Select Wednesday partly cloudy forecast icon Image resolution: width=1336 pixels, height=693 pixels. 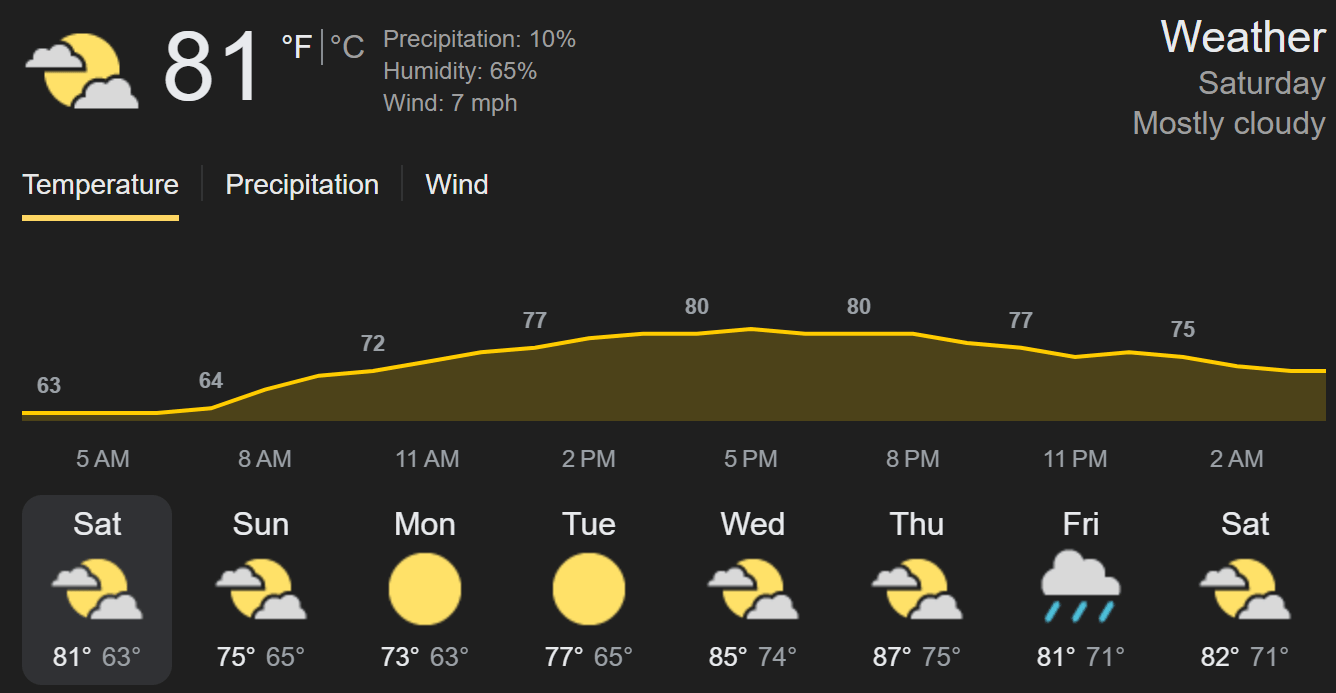[753, 589]
